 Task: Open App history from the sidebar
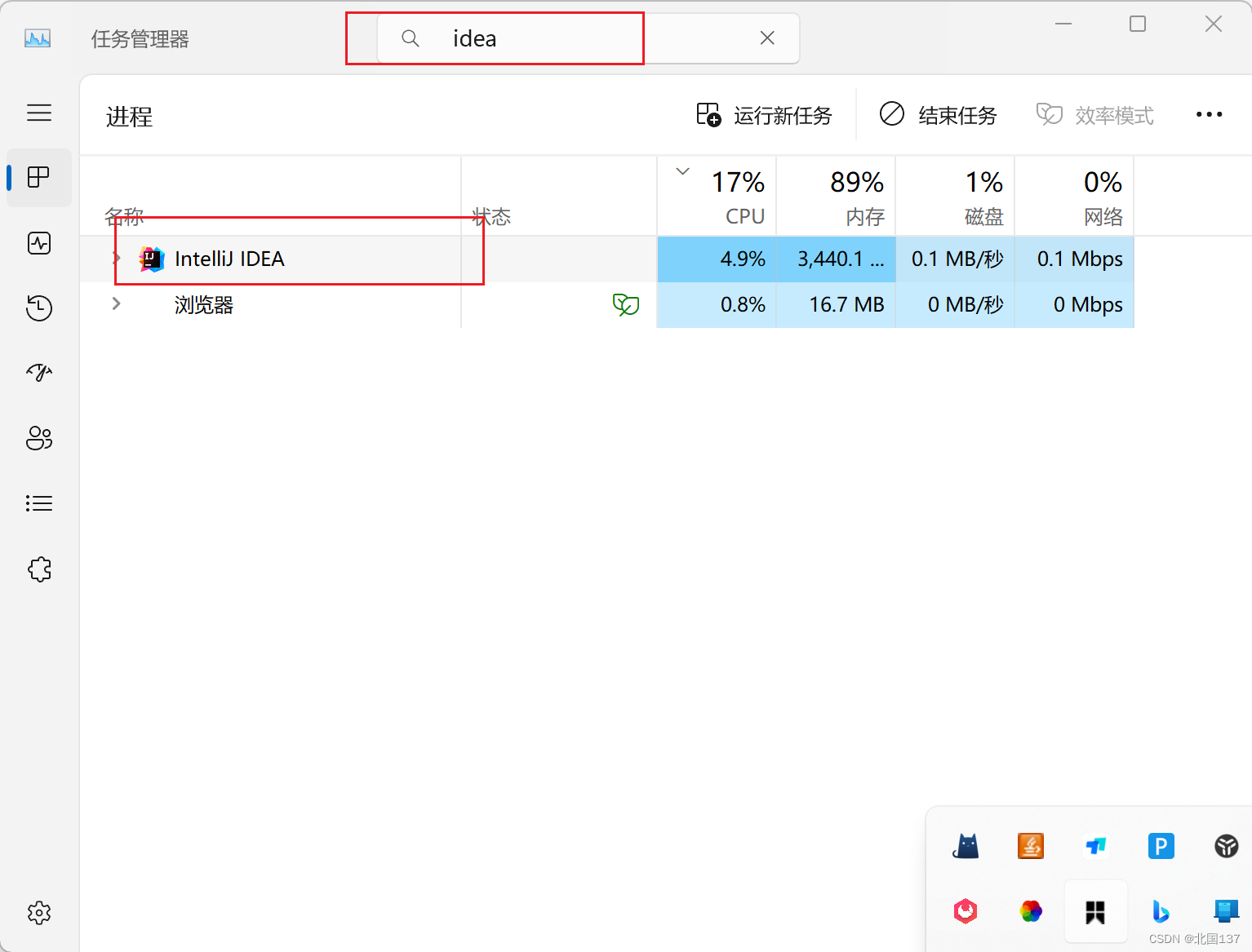(39, 308)
